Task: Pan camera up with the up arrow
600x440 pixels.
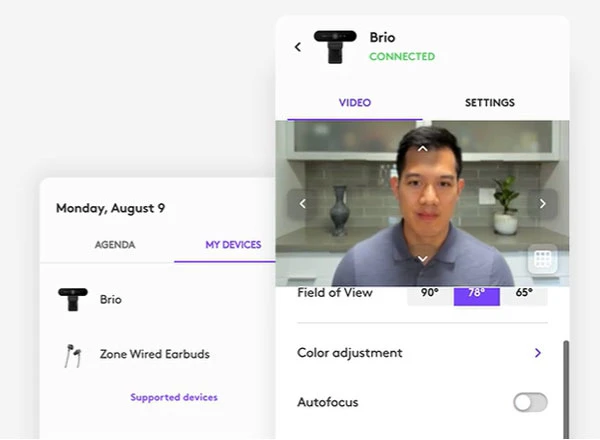Action: coord(422,148)
